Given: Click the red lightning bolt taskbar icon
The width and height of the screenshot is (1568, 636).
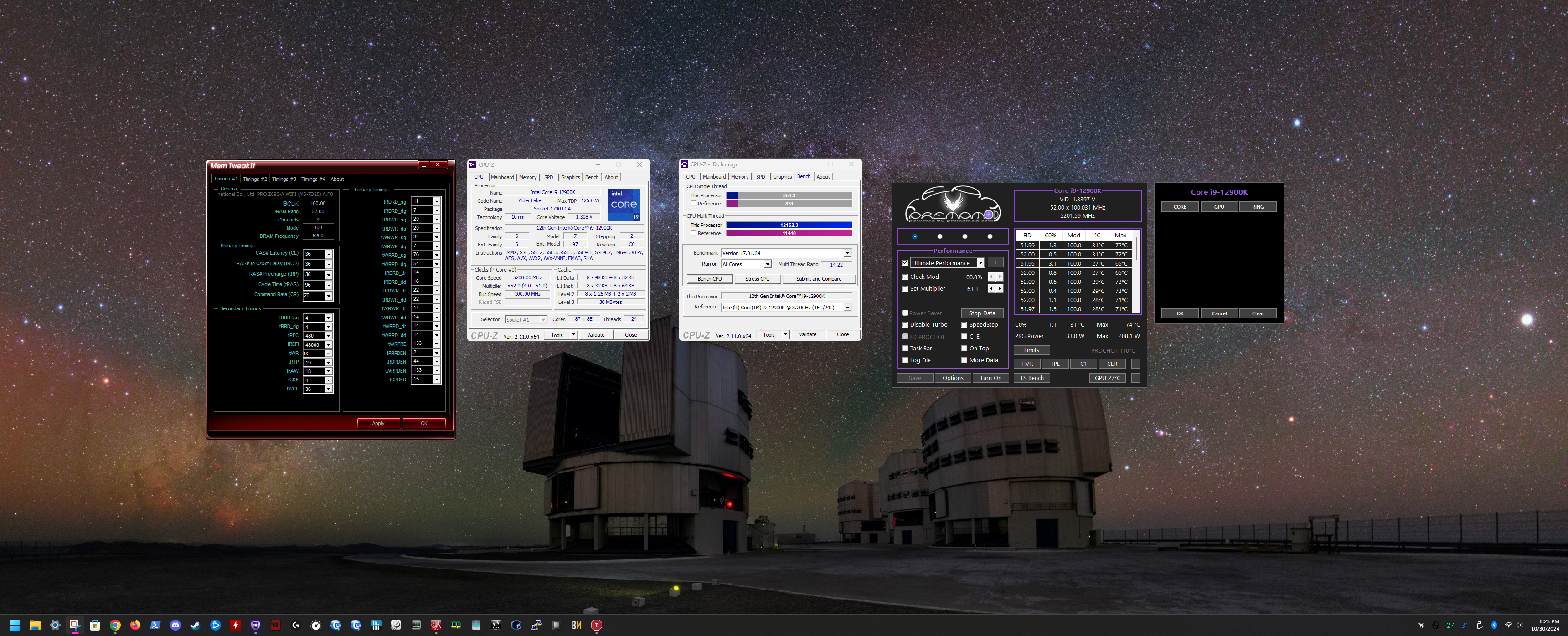Looking at the screenshot, I should 236,625.
